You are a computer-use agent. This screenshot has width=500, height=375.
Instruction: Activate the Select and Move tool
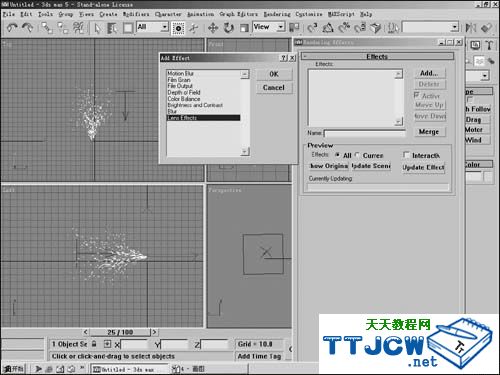coord(213,28)
